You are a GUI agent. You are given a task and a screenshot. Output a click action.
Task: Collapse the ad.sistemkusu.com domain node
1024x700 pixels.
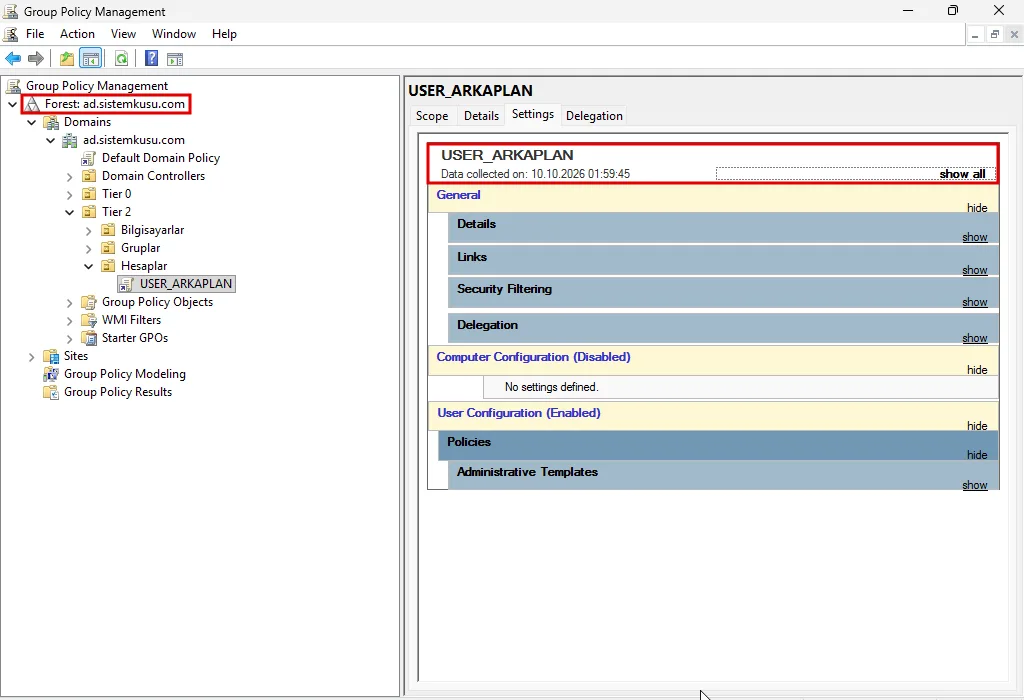[50, 140]
